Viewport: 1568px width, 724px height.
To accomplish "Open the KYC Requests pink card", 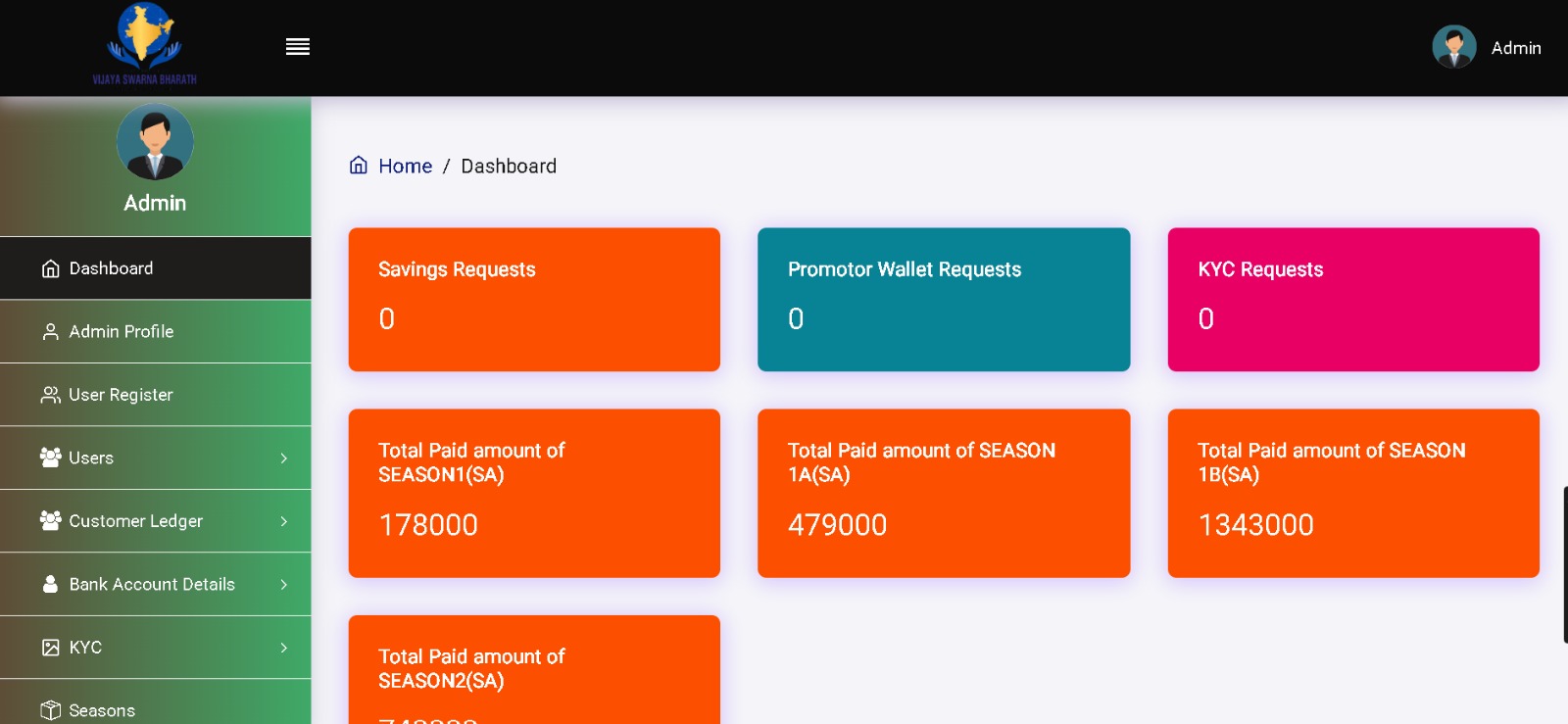I will tap(1352, 300).
